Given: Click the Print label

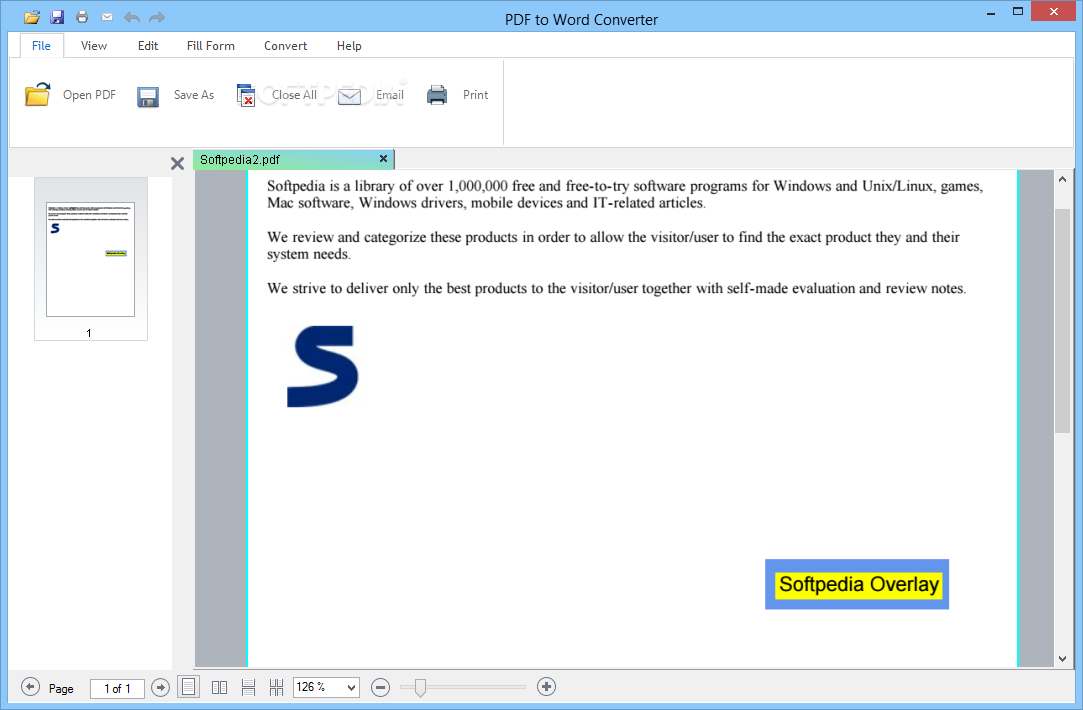Looking at the screenshot, I should [x=475, y=95].
